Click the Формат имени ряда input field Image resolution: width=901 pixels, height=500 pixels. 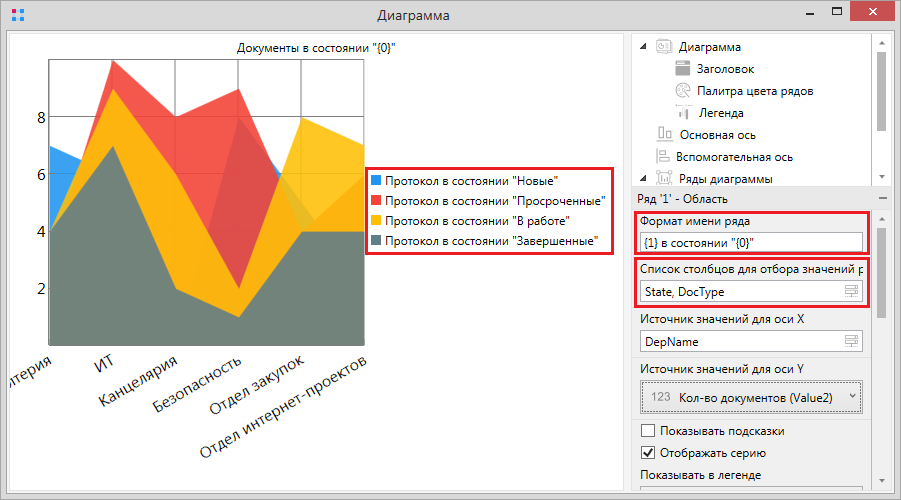click(x=750, y=242)
